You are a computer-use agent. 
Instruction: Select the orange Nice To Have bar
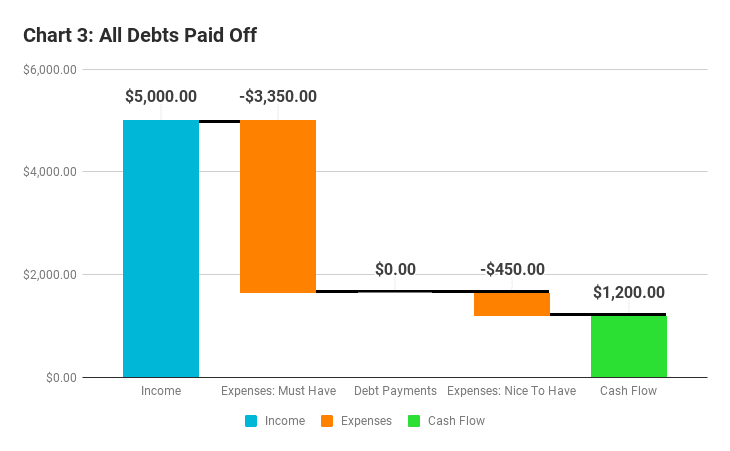[512, 304]
